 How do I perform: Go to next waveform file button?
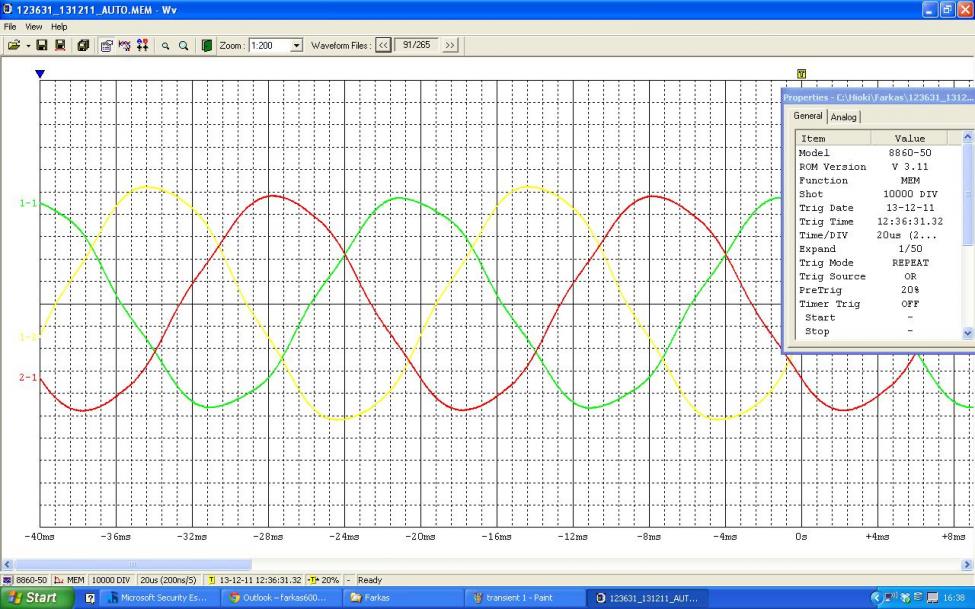pos(449,46)
